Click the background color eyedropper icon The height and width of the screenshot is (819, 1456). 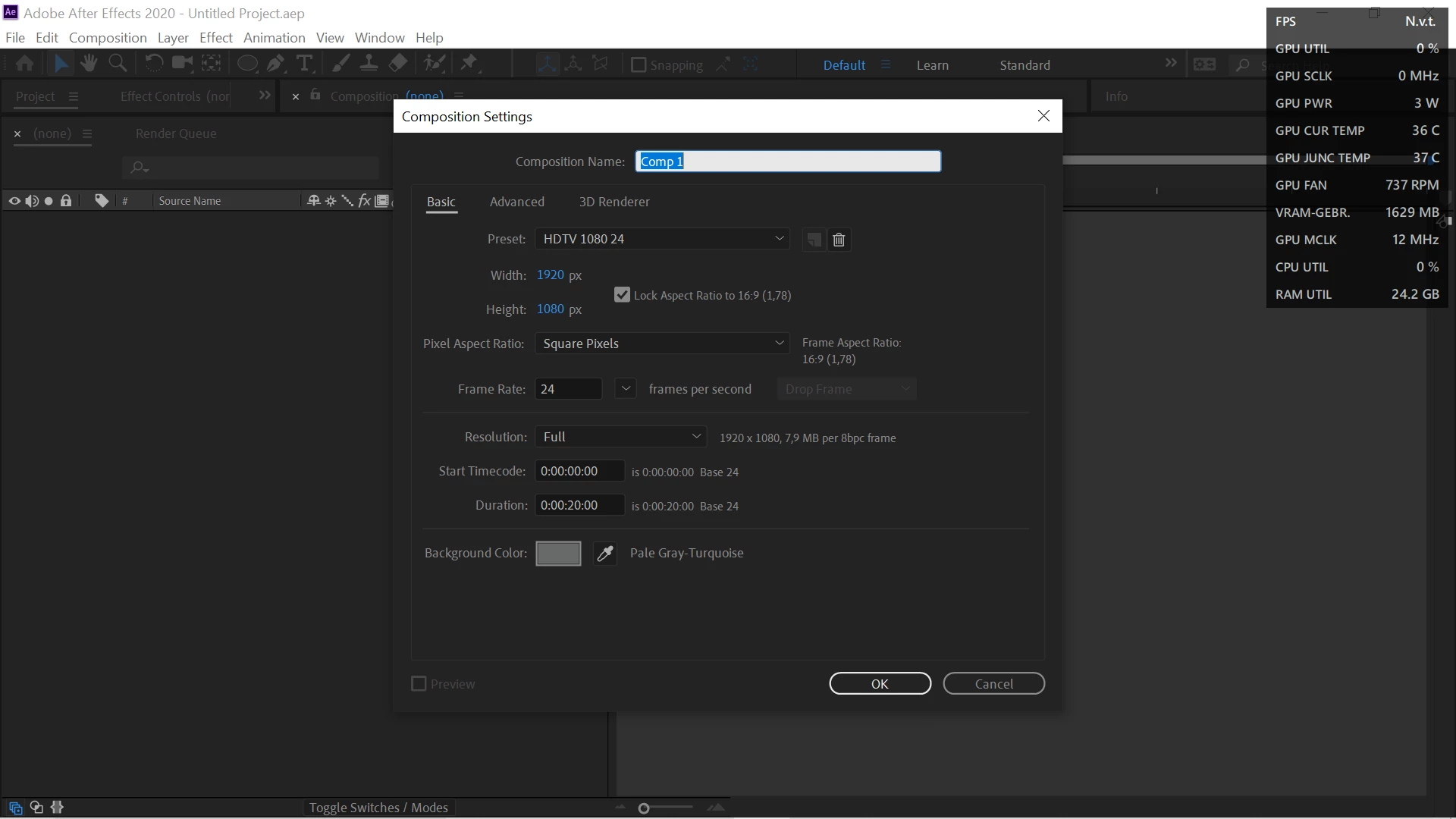[604, 554]
